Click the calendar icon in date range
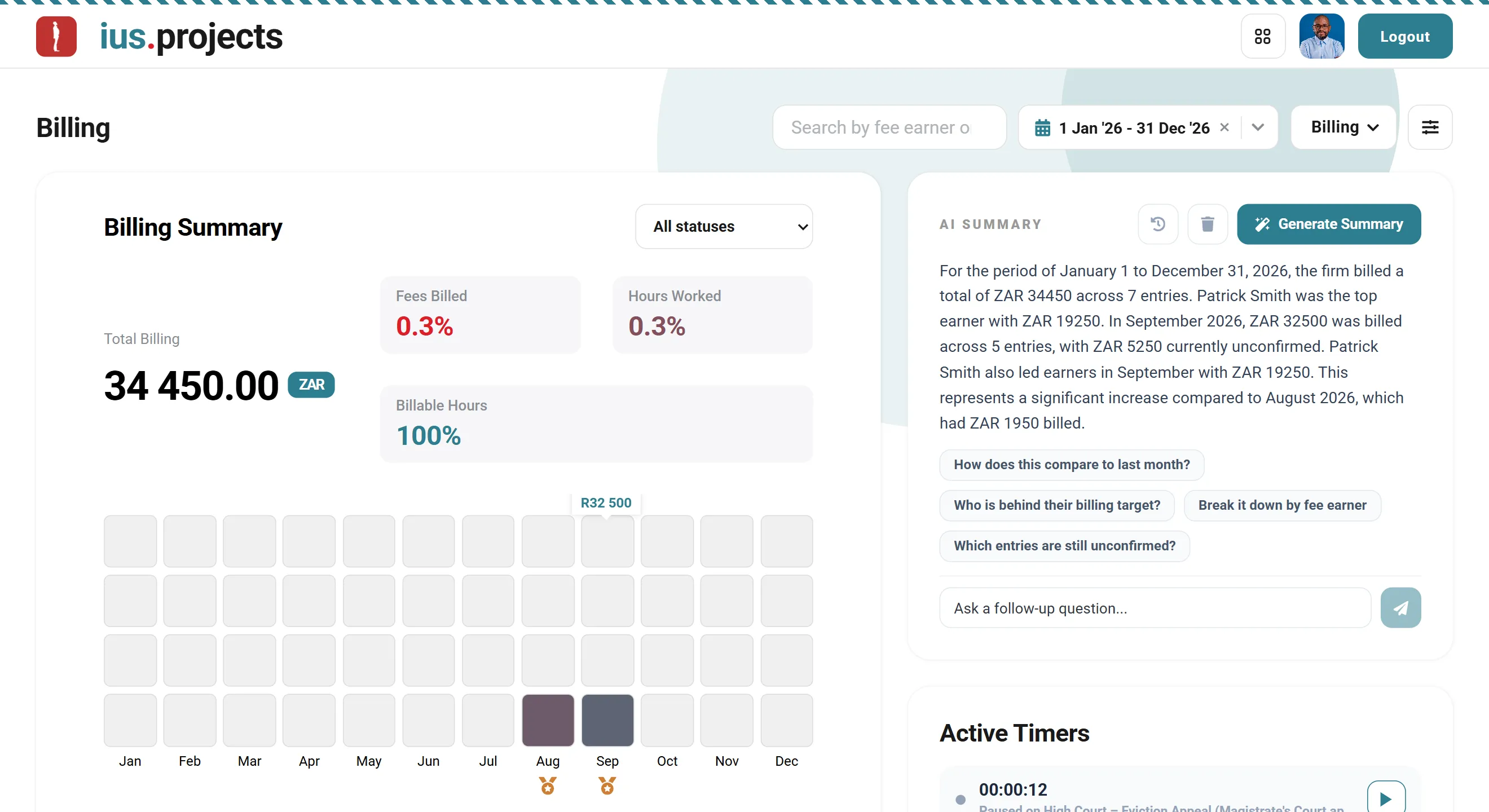This screenshot has height=812, width=1489. [1042, 128]
